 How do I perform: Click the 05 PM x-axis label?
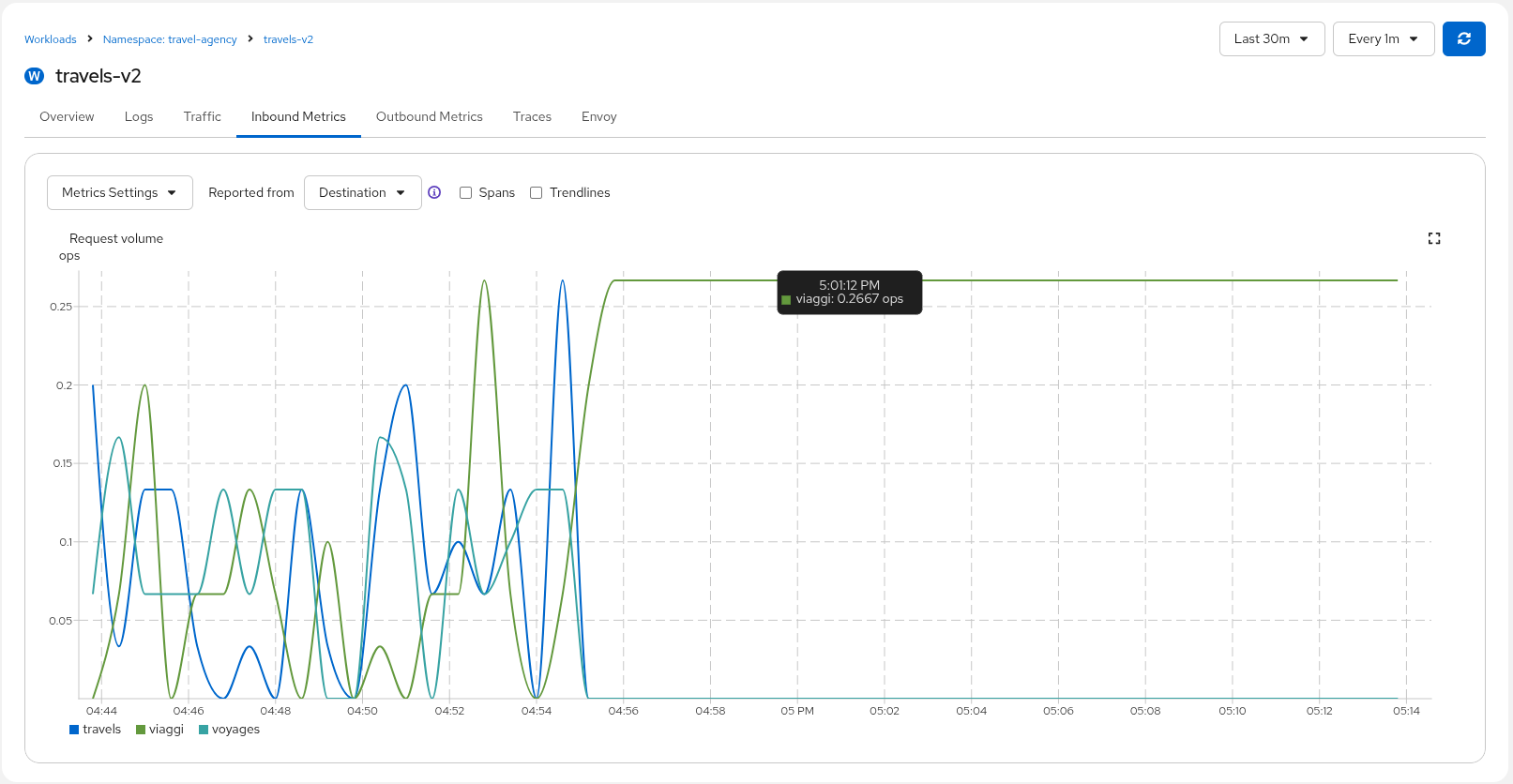tap(797, 711)
